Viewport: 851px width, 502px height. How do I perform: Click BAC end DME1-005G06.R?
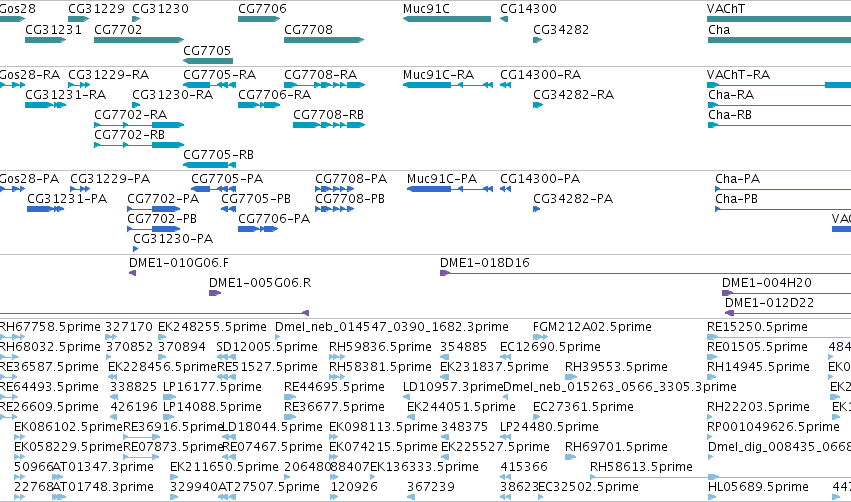[215, 293]
